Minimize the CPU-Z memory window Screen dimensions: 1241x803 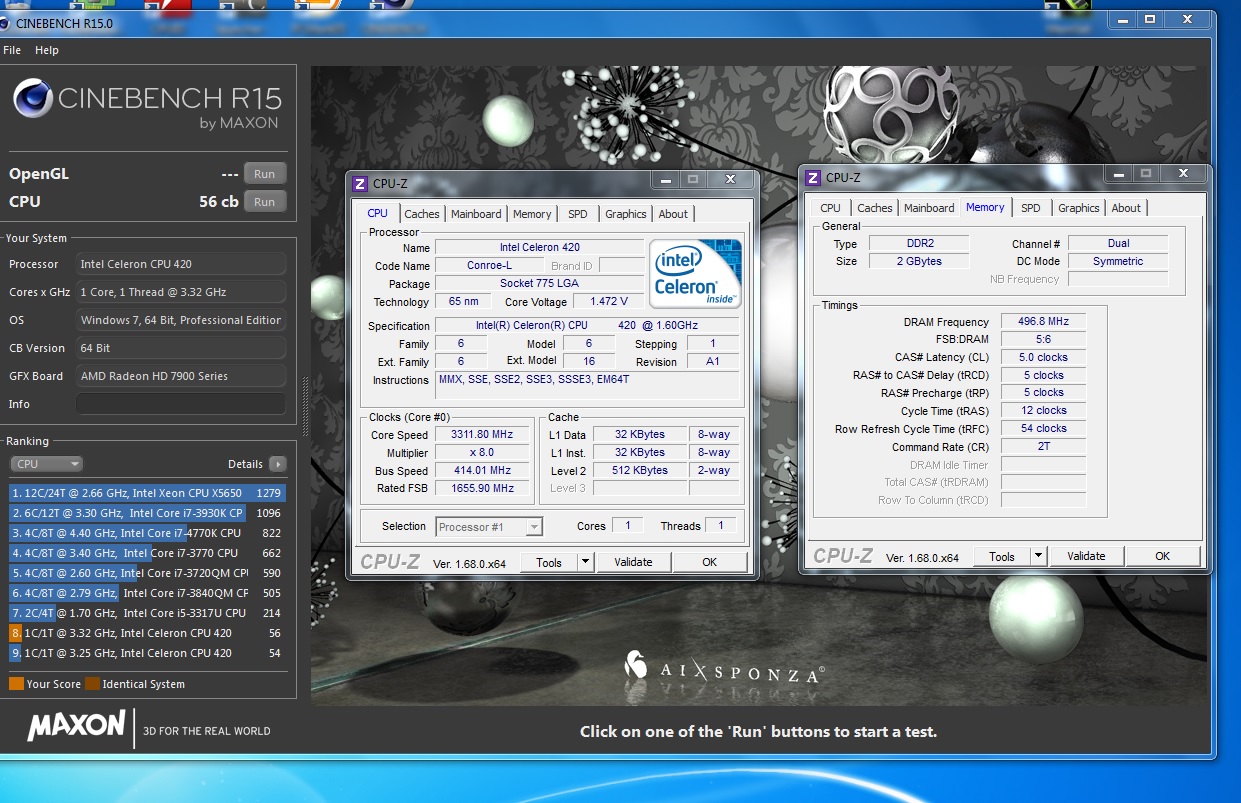[1118, 174]
